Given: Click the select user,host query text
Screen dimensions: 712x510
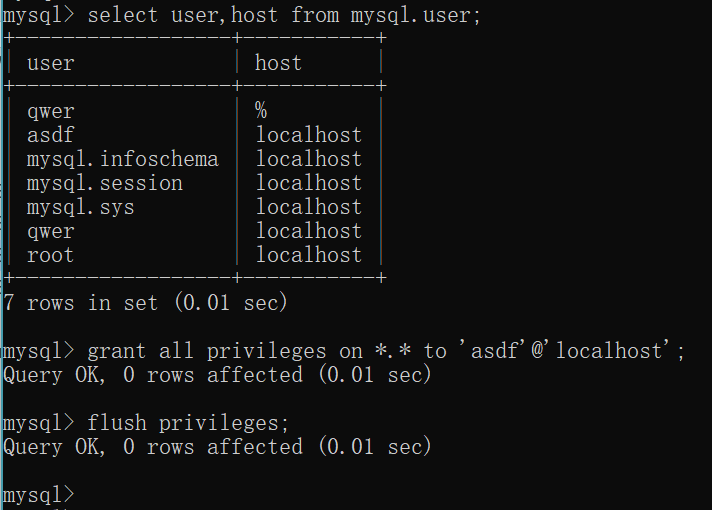Looking at the screenshot, I should pos(284,15).
